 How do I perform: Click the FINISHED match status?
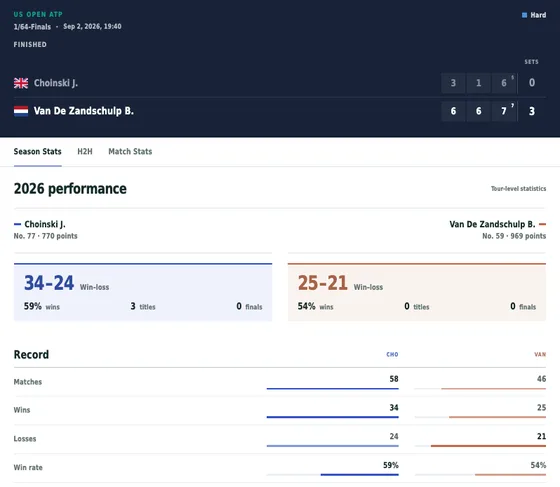[x=30, y=45]
